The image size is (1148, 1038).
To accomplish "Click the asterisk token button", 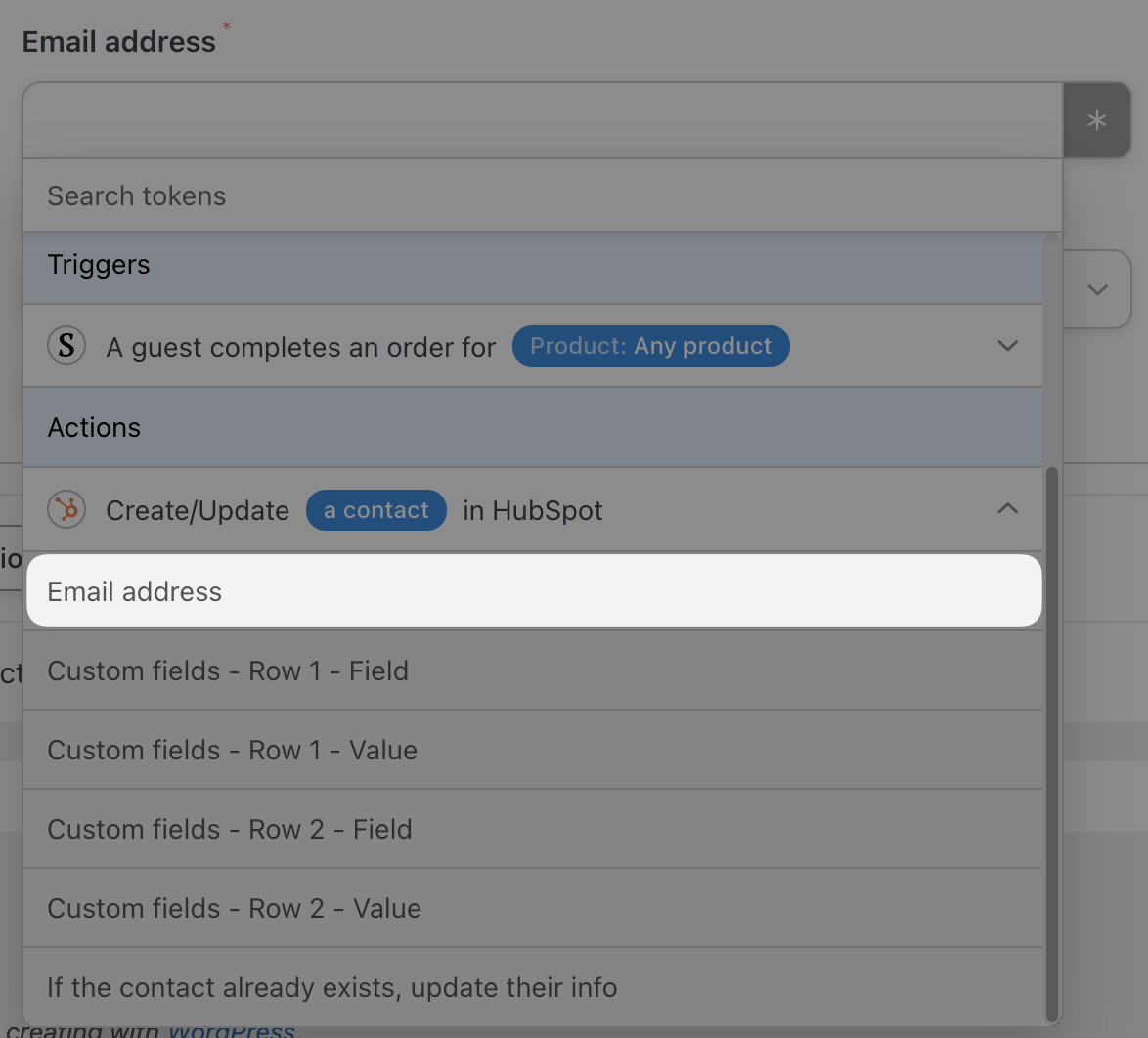I will (x=1097, y=120).
